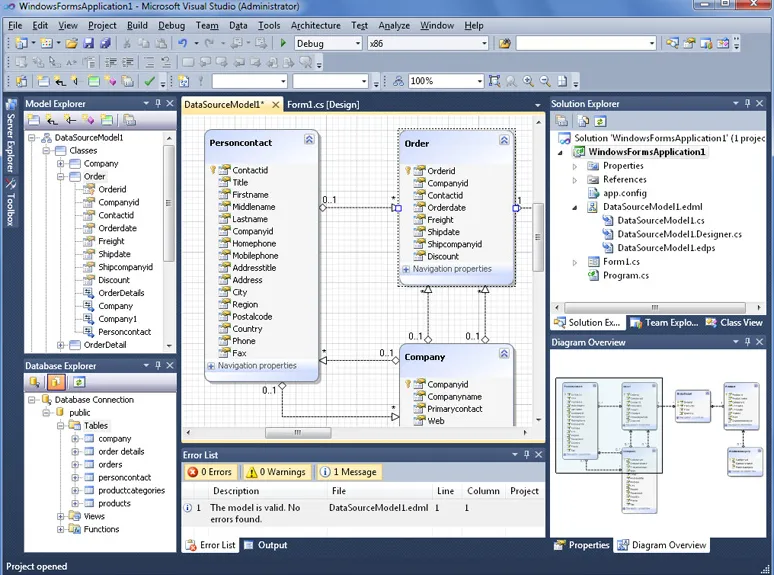774x575 pixels.
Task: Expand Form1.cs in Solution Explorer
Action: click(x=575, y=263)
